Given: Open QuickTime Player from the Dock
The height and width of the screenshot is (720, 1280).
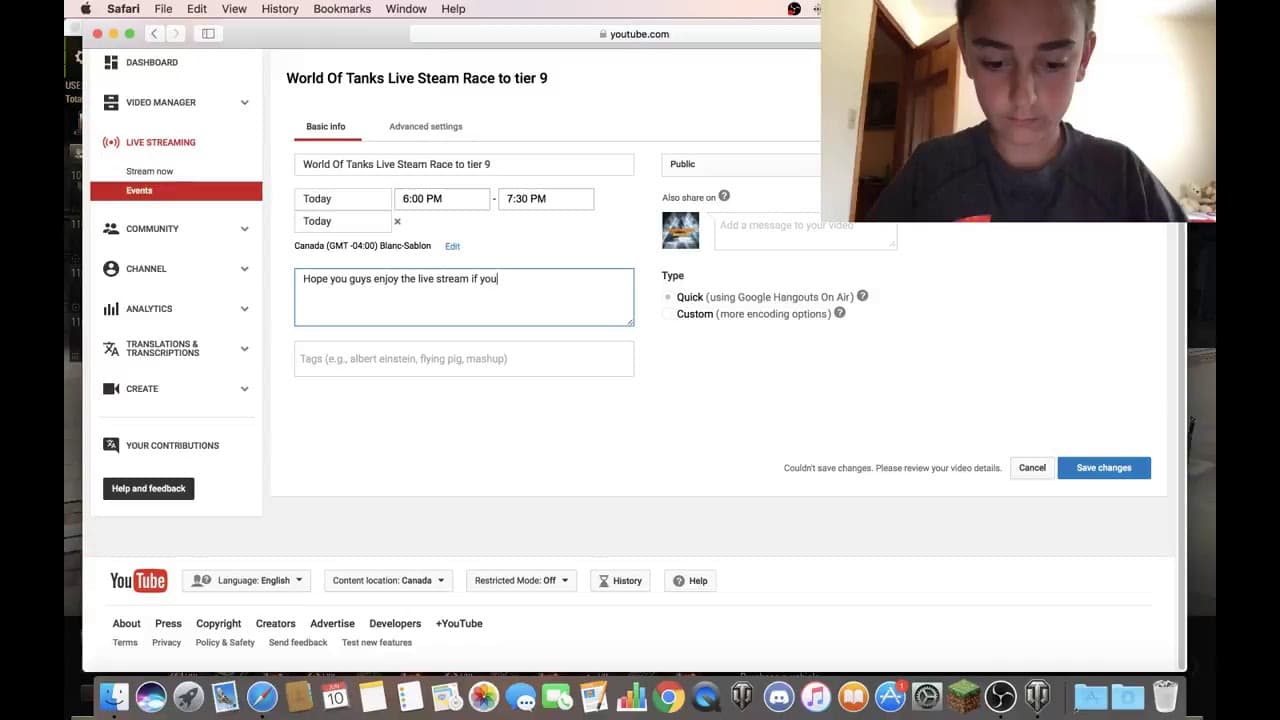Looking at the screenshot, I should (706, 696).
